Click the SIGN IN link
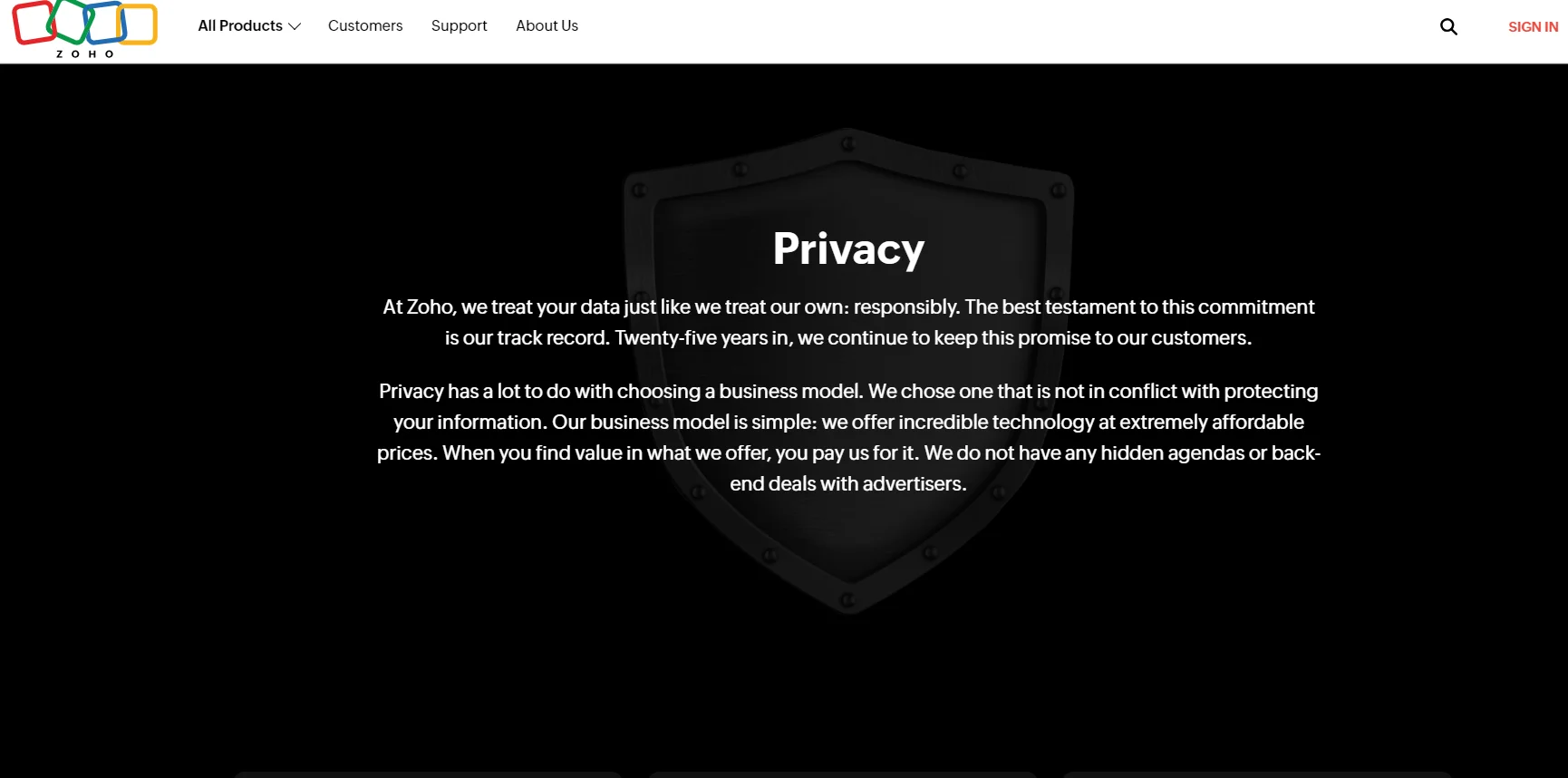1568x778 pixels. tap(1533, 26)
